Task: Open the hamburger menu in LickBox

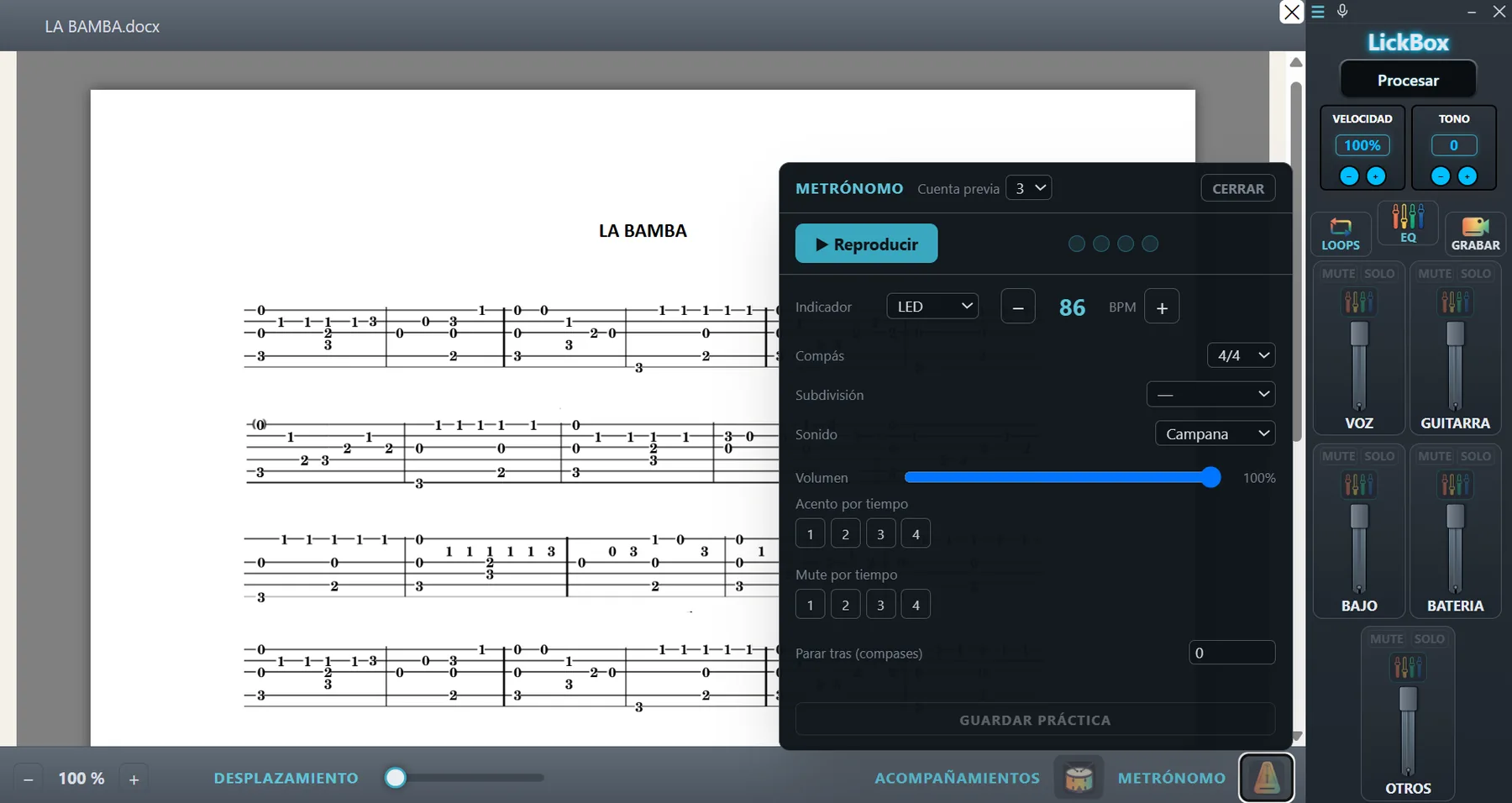Action: tap(1318, 12)
